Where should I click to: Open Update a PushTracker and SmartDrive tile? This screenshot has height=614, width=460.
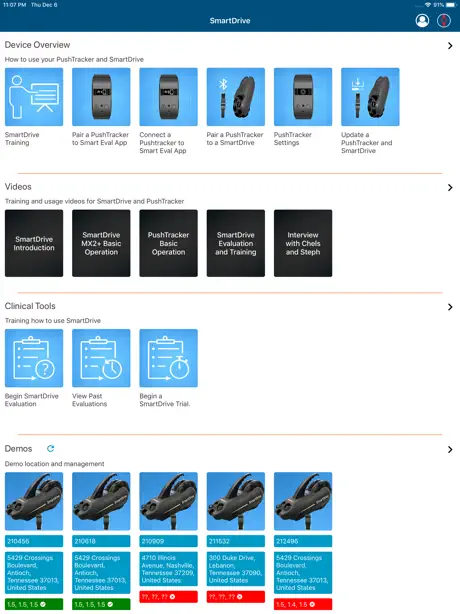[x=370, y=97]
